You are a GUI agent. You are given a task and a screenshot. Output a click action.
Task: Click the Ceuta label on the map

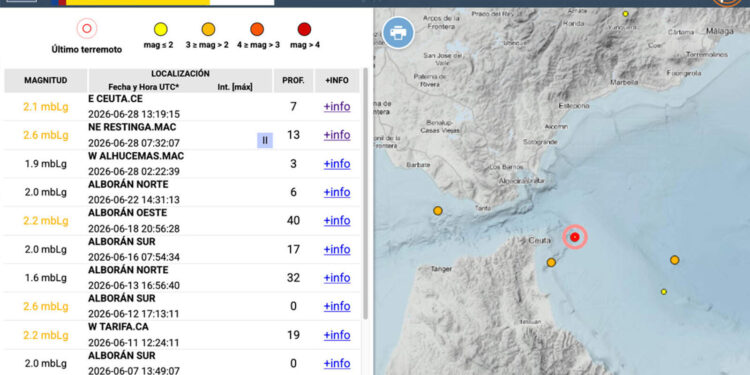tap(540, 240)
